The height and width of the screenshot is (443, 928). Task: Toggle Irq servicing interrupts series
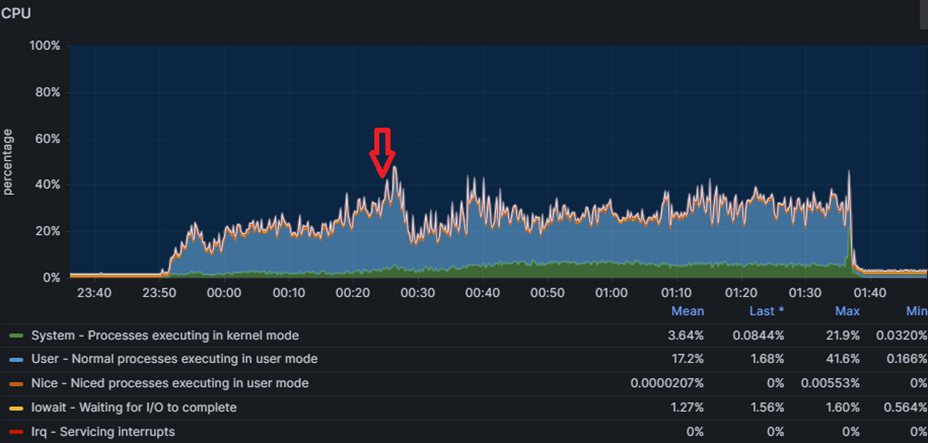coord(103,432)
